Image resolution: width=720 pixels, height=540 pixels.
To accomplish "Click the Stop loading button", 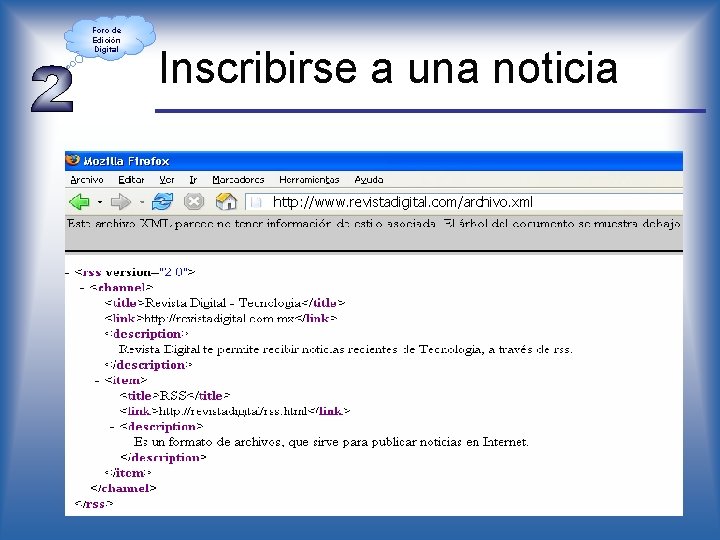I will [x=194, y=202].
